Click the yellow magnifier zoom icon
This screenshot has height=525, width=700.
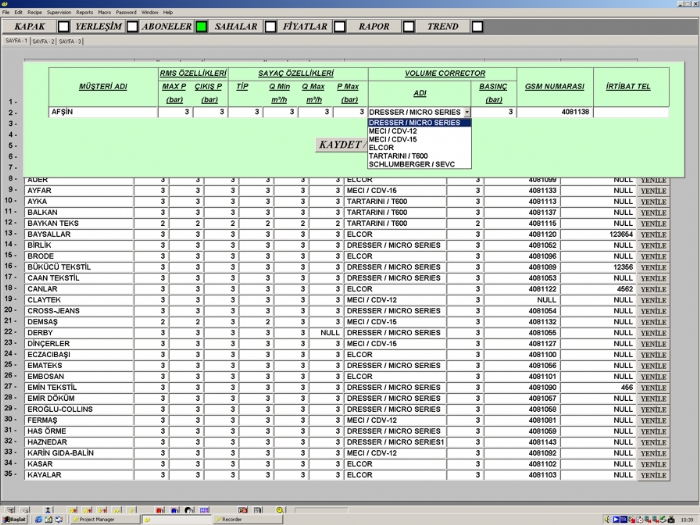(x=280, y=510)
